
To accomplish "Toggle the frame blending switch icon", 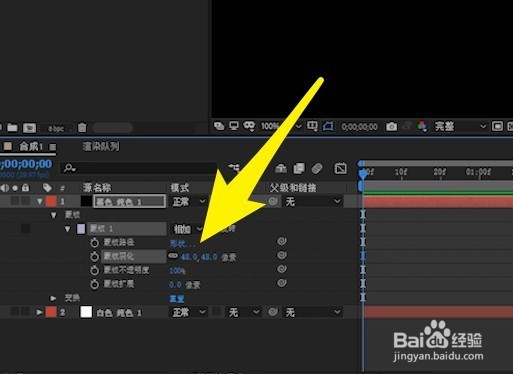I will point(299,169).
